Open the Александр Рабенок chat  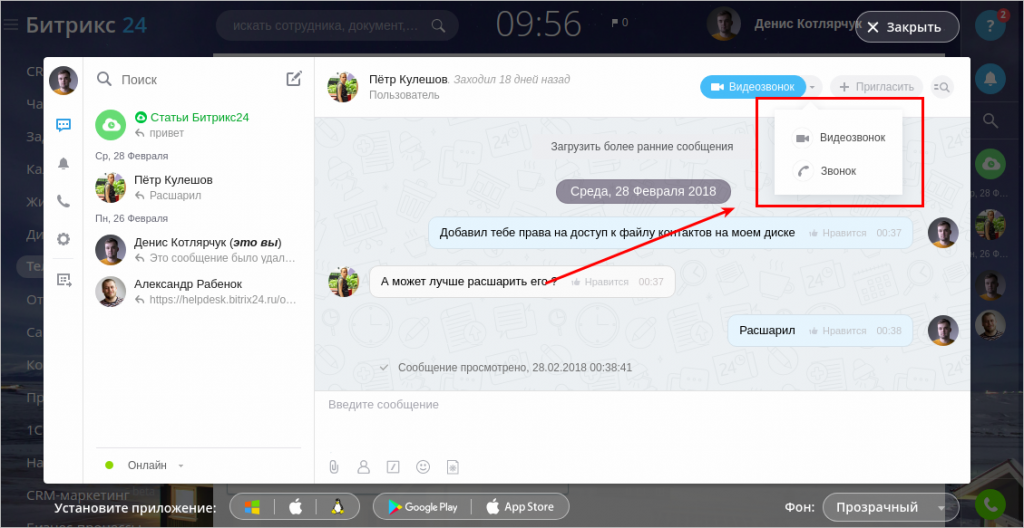[x=199, y=292]
